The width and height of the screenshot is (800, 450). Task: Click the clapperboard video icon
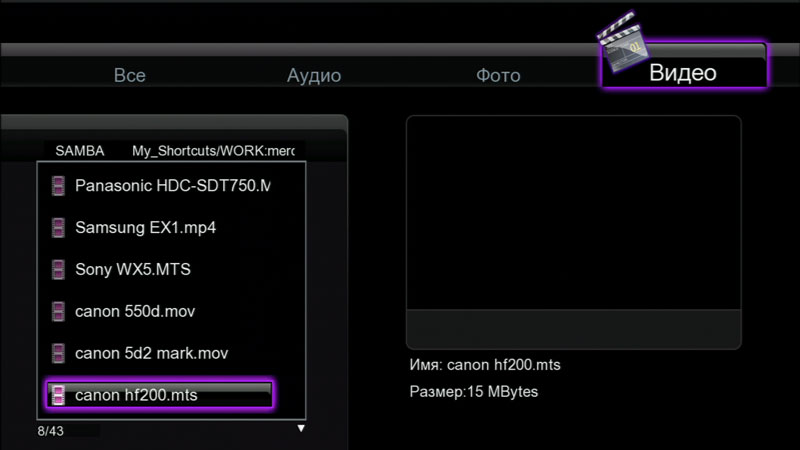623,43
